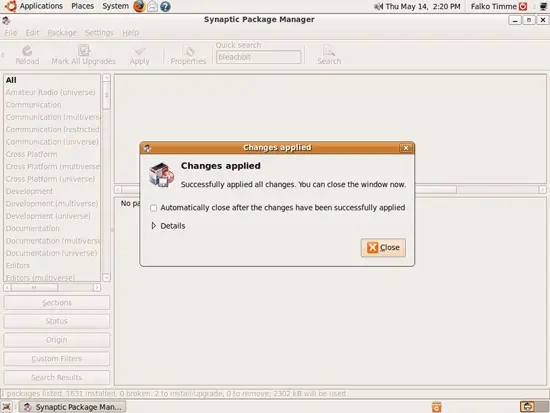This screenshot has height=413, width=550.
Task: Click the Ubuntu logo in the top panel
Action: [x=11, y=6]
